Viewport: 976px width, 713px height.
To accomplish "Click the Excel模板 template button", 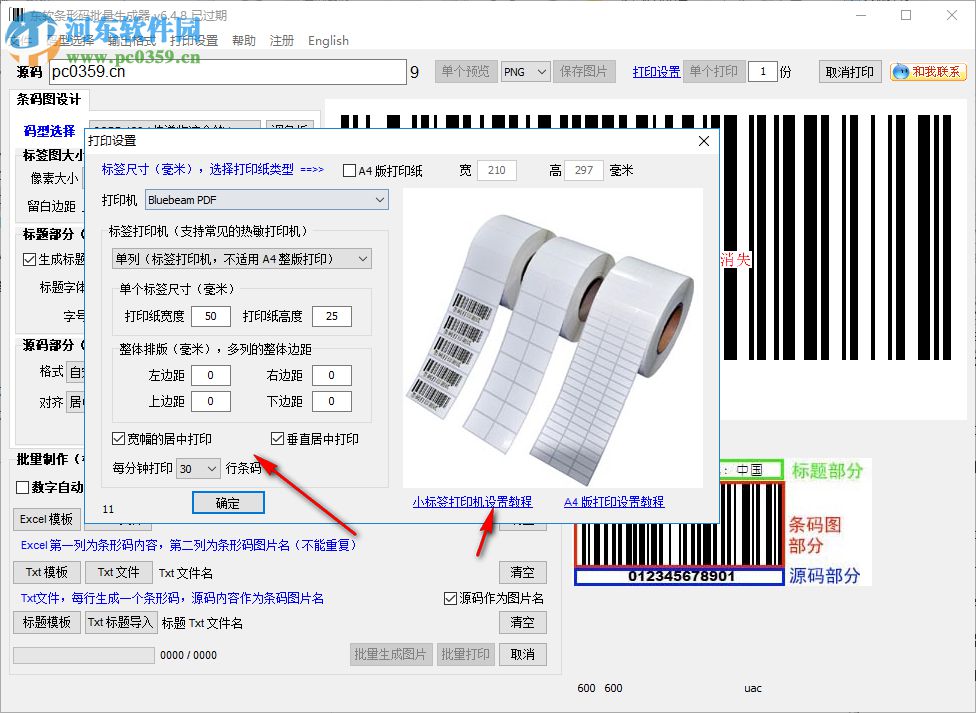I will point(45,518).
